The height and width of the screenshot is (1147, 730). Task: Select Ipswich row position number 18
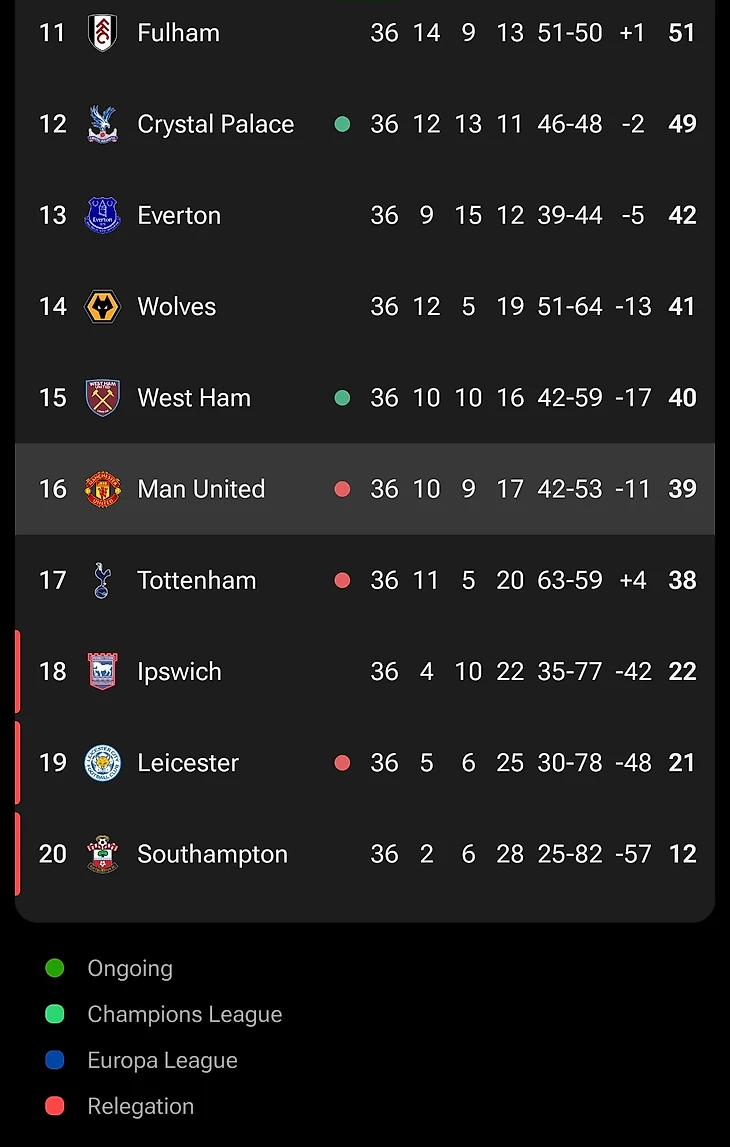coord(53,672)
